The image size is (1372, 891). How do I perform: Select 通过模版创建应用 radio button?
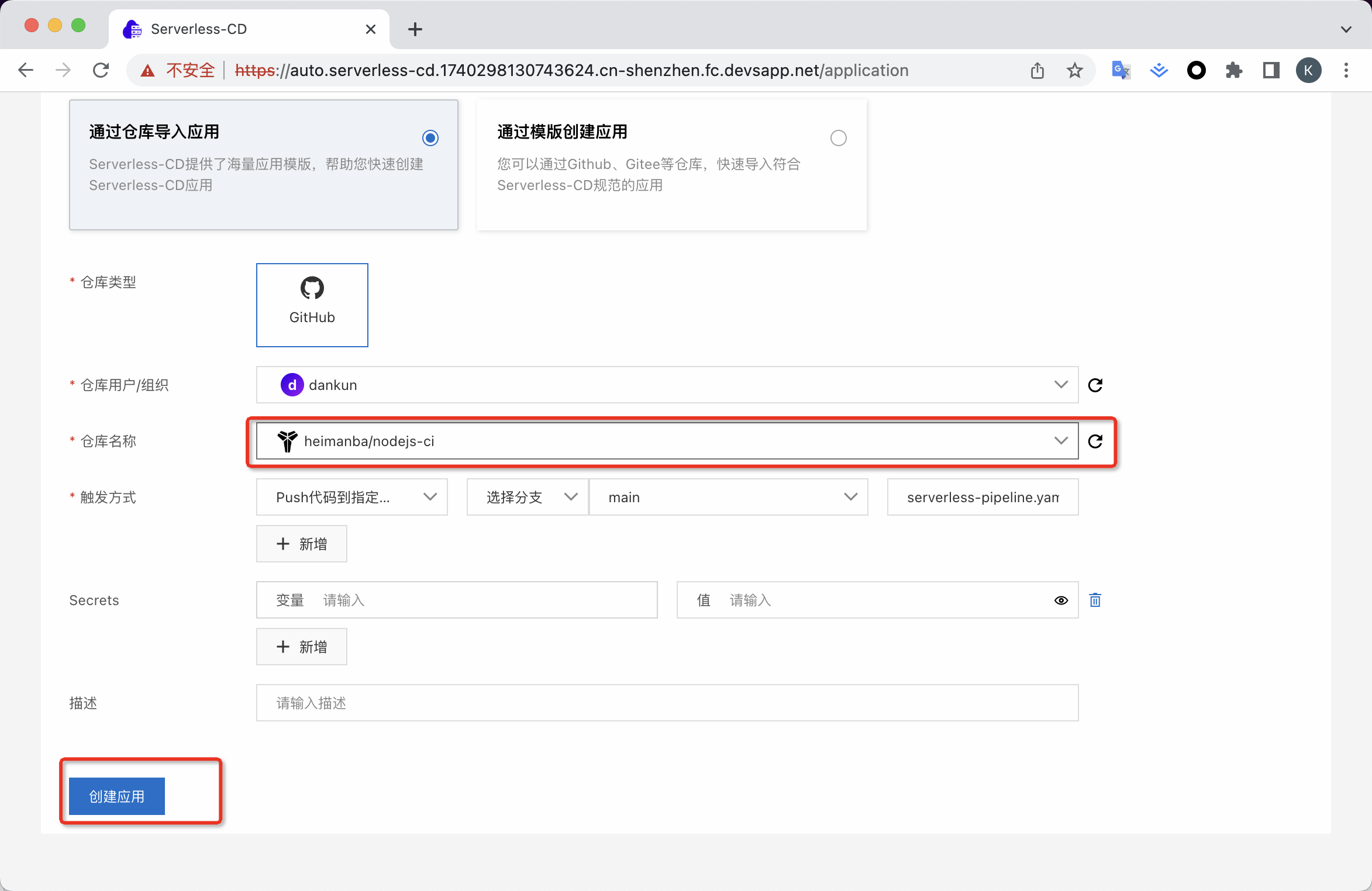click(x=838, y=138)
